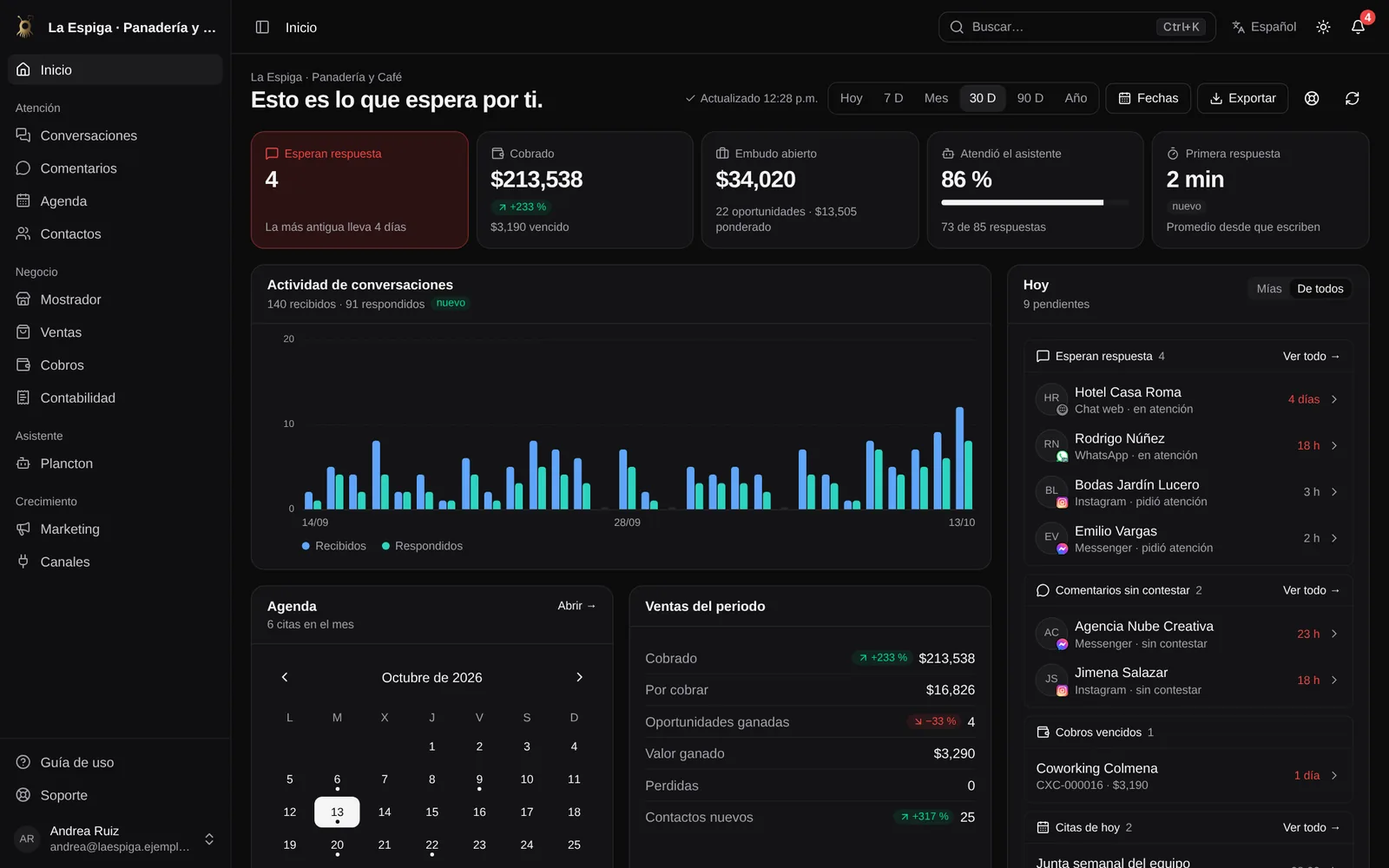Click the Exportar button

click(1242, 98)
